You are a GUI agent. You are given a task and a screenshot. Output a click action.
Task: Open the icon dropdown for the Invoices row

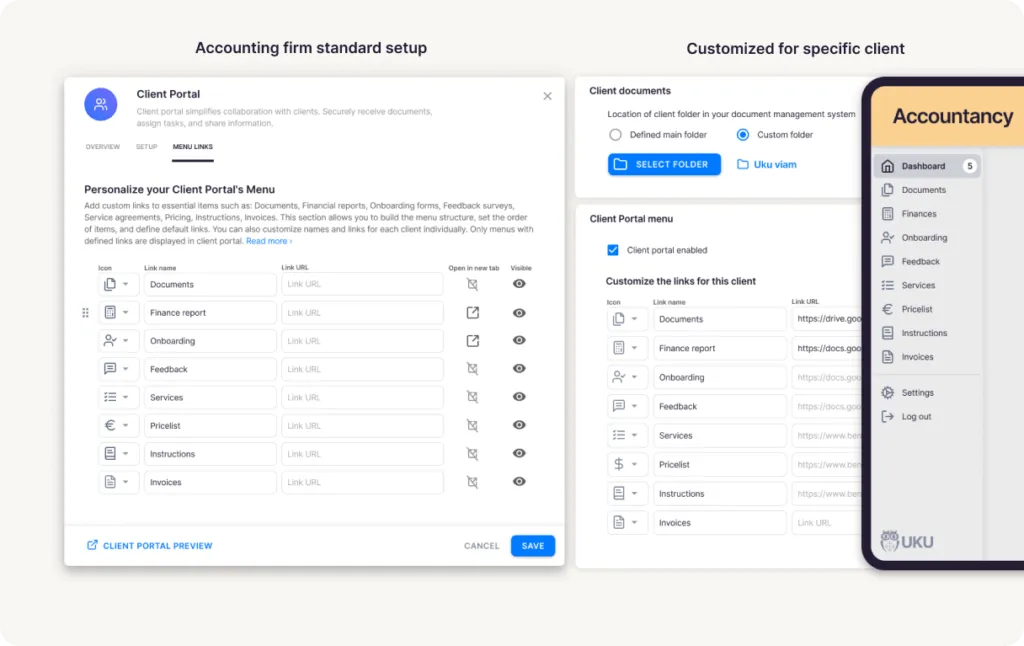pos(126,481)
